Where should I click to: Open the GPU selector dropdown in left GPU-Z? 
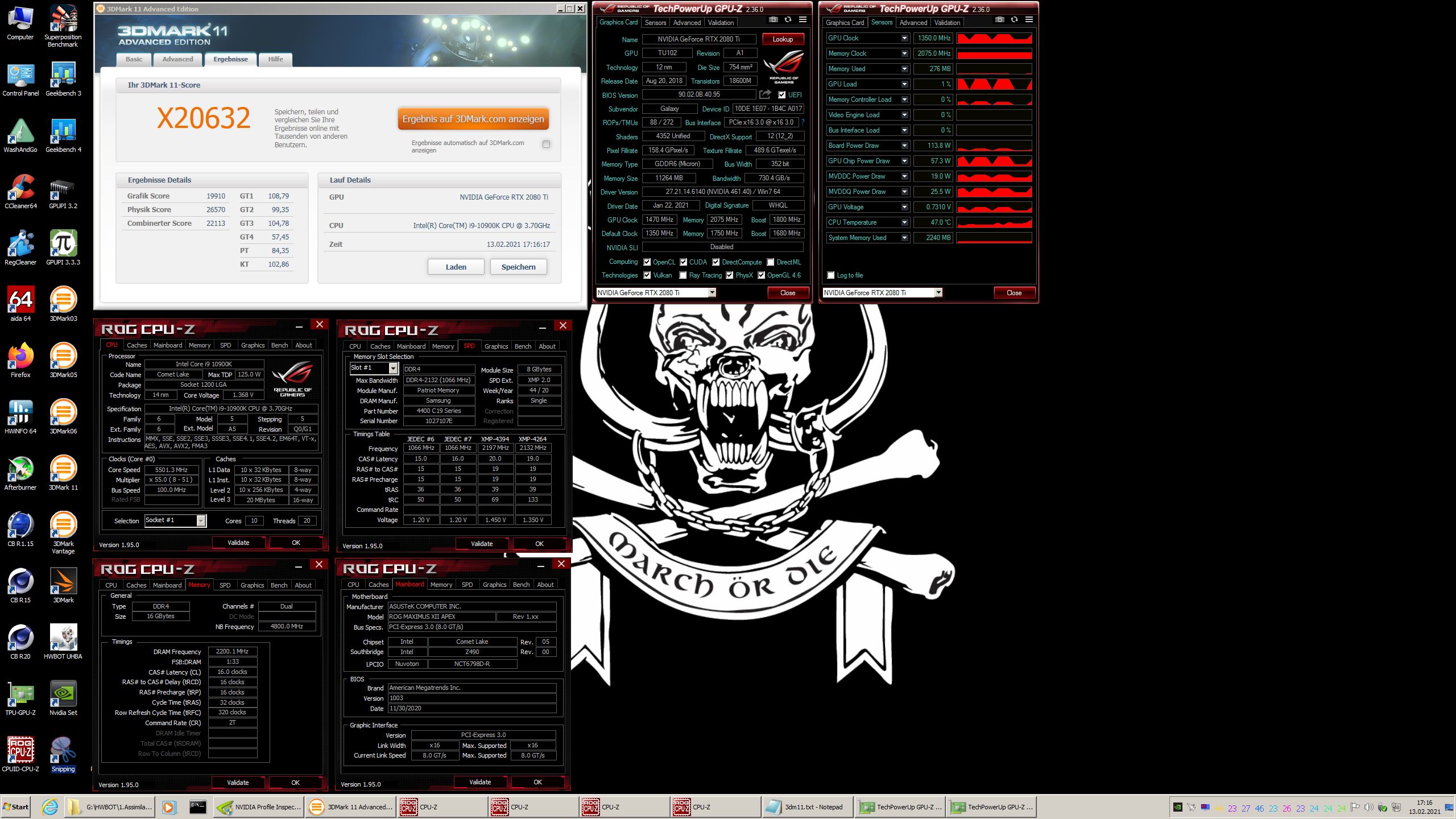pyautogui.click(x=712, y=292)
